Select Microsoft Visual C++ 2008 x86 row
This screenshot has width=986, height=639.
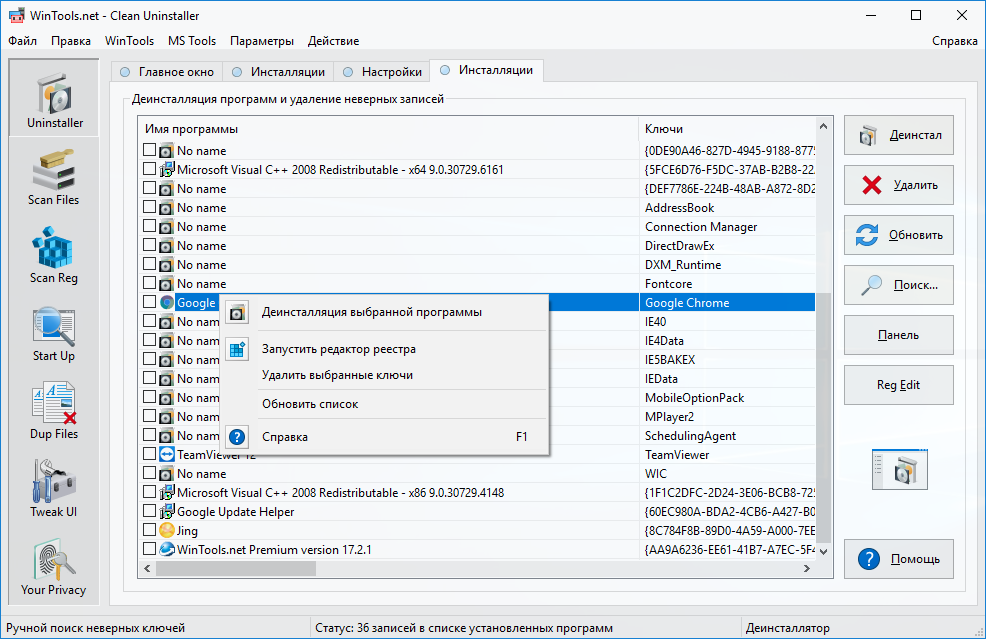pos(477,492)
